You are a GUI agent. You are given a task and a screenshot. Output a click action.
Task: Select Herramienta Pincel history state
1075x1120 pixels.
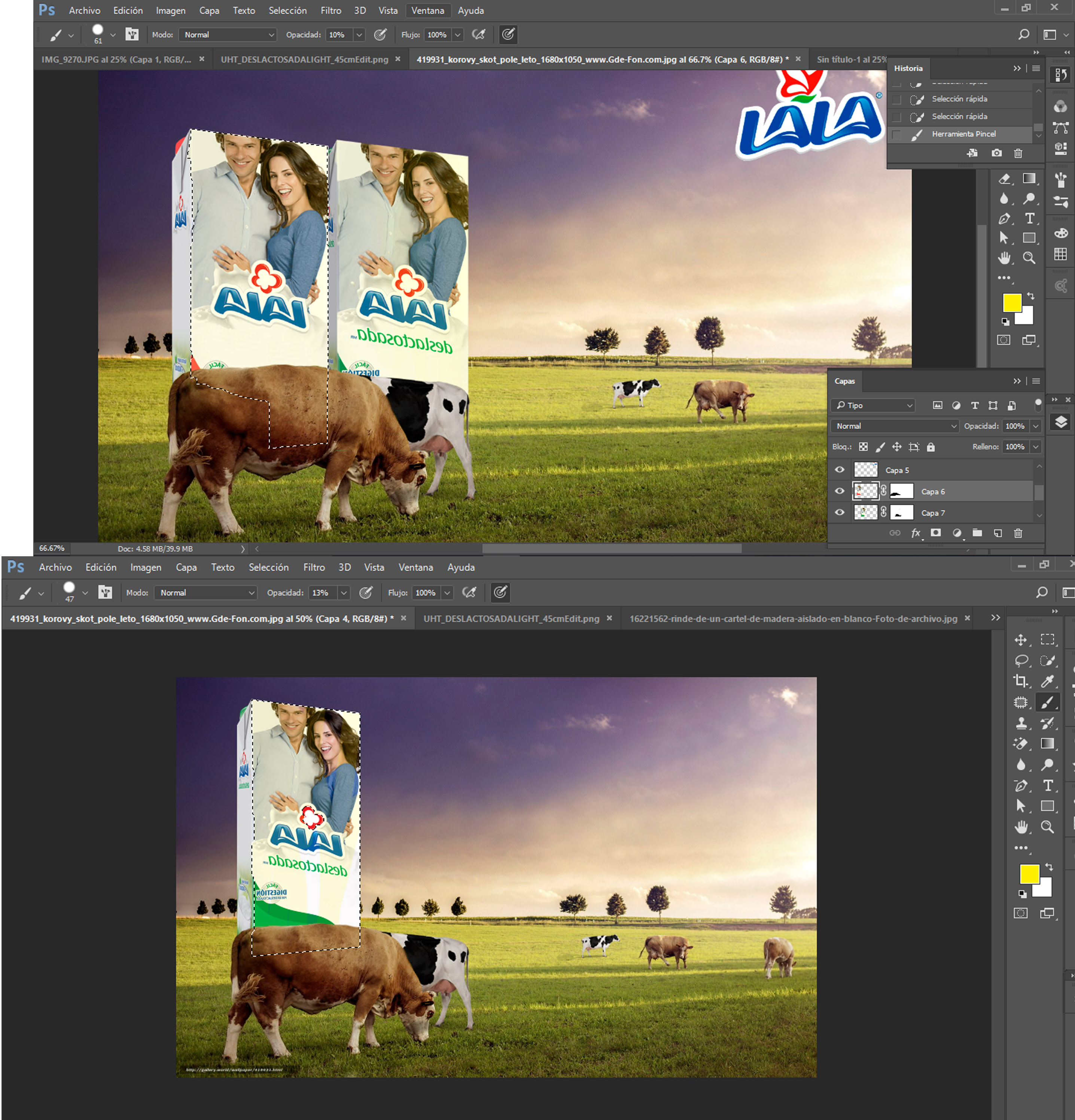coord(963,134)
